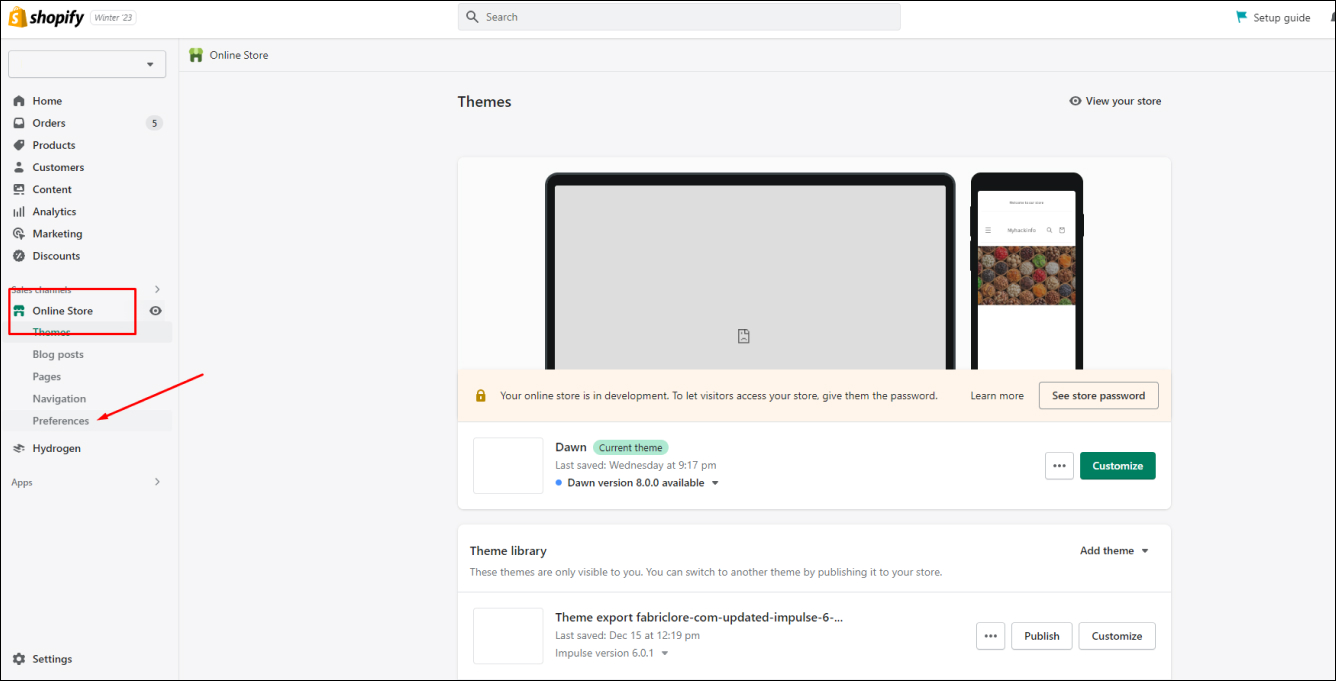This screenshot has width=1336, height=681.
Task: Open Preferences under Online Store
Action: [x=61, y=421]
